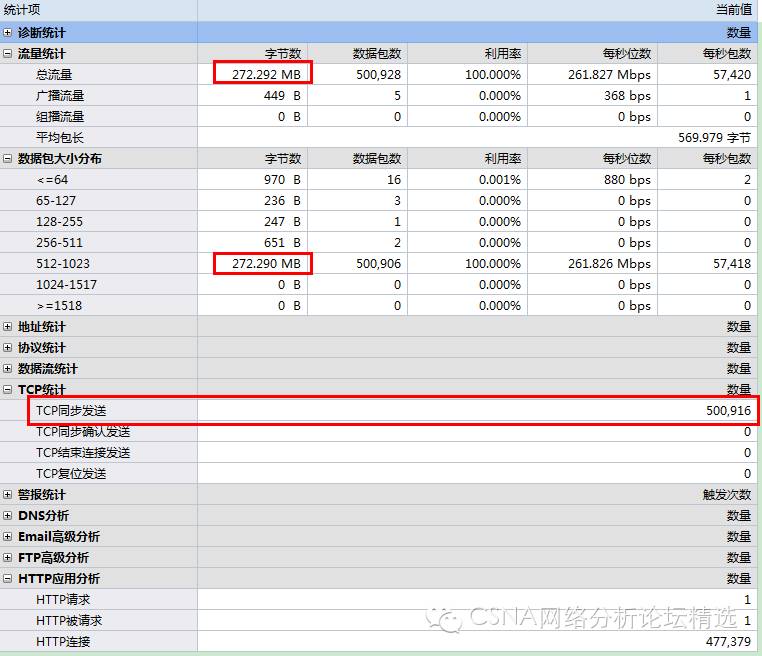Select the 平均包长 row label
This screenshot has height=656, width=762.
pyautogui.click(x=60, y=138)
